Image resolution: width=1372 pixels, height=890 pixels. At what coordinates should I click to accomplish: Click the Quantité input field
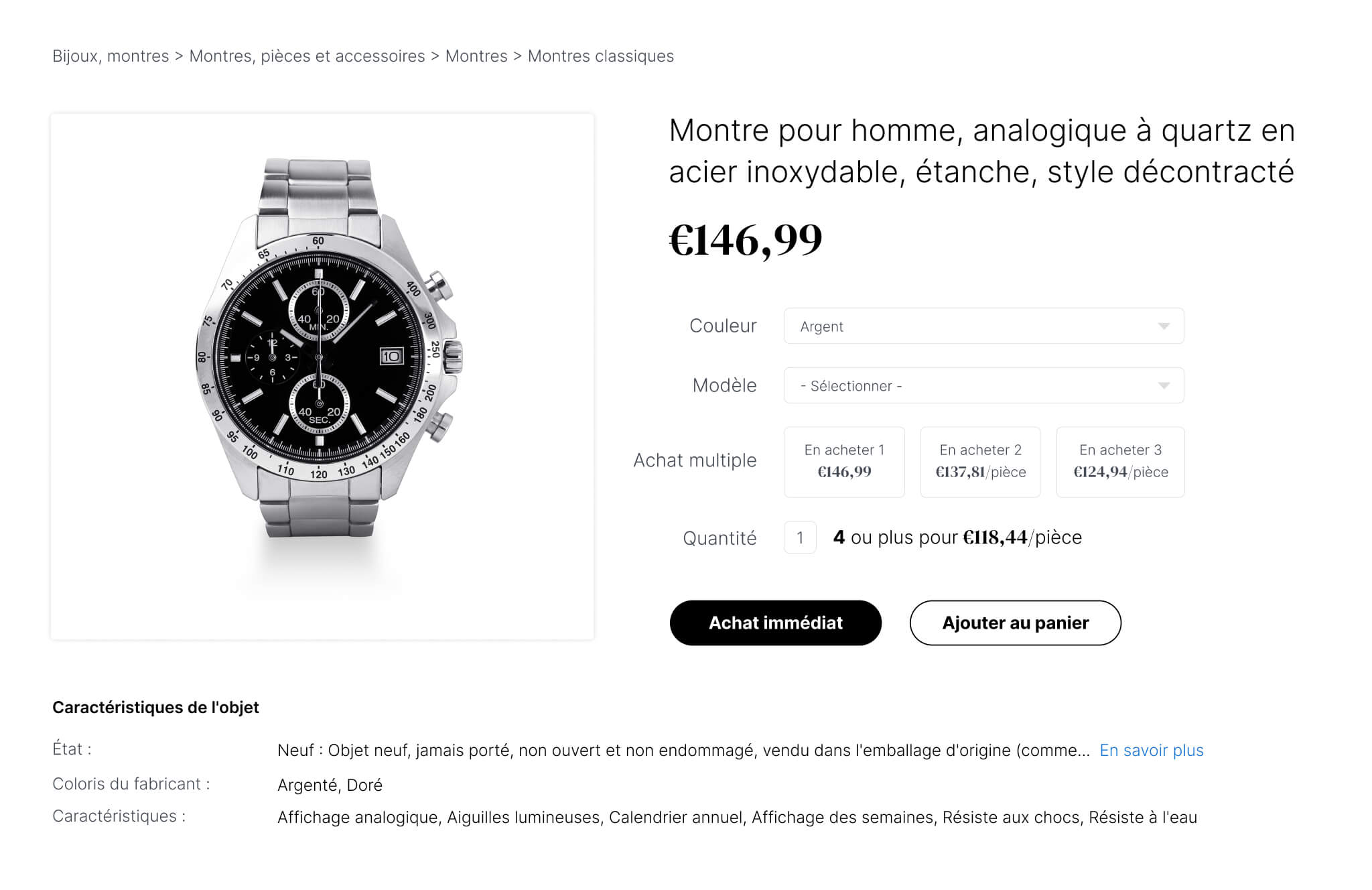point(800,537)
